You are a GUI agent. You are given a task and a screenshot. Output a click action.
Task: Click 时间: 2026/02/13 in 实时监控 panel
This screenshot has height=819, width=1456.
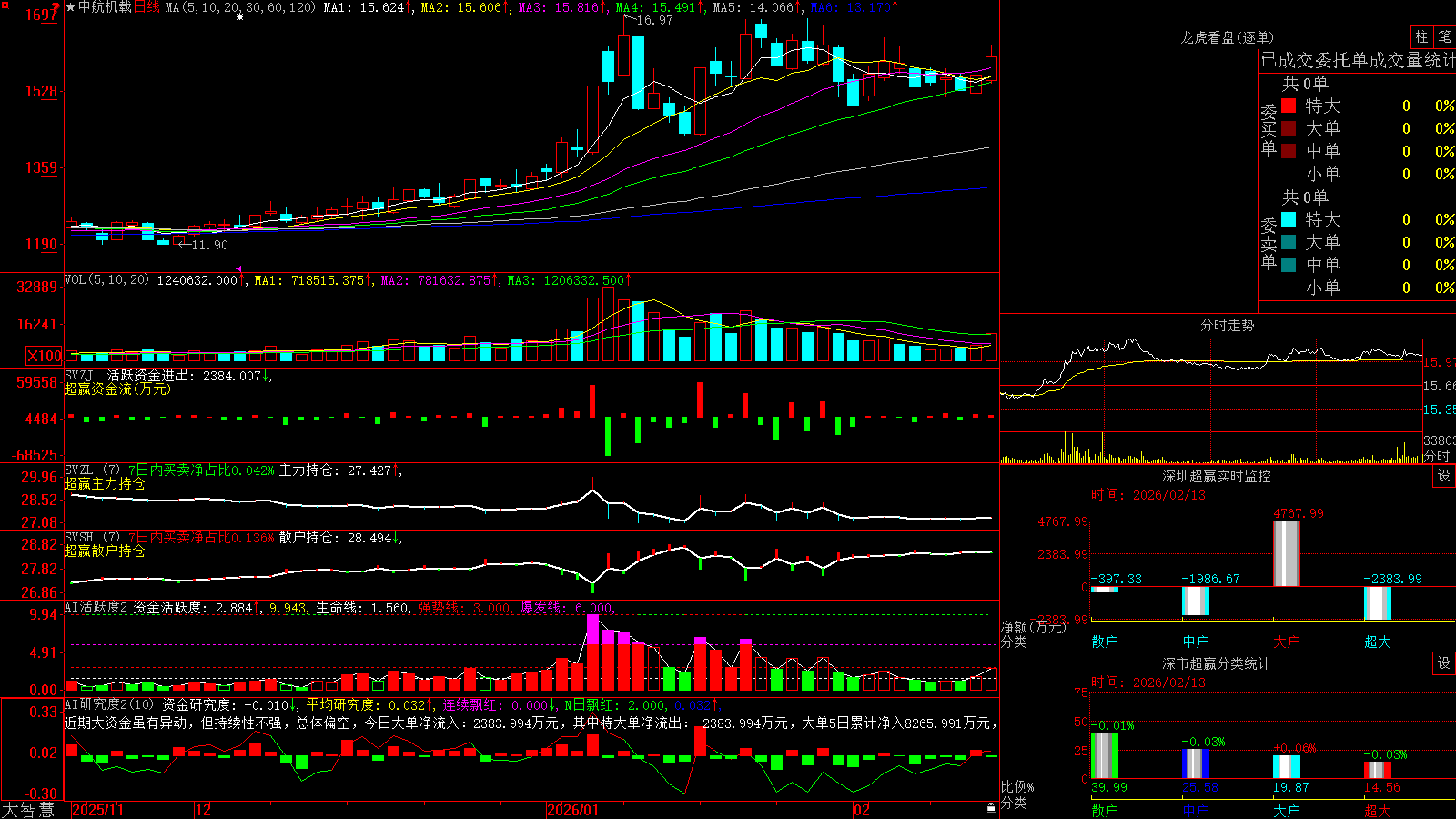1148,495
